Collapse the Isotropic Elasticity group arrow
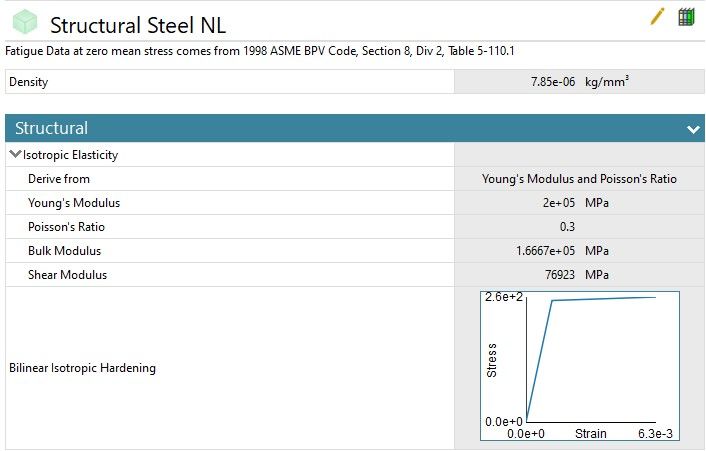706x451 pixels. pos(15,155)
